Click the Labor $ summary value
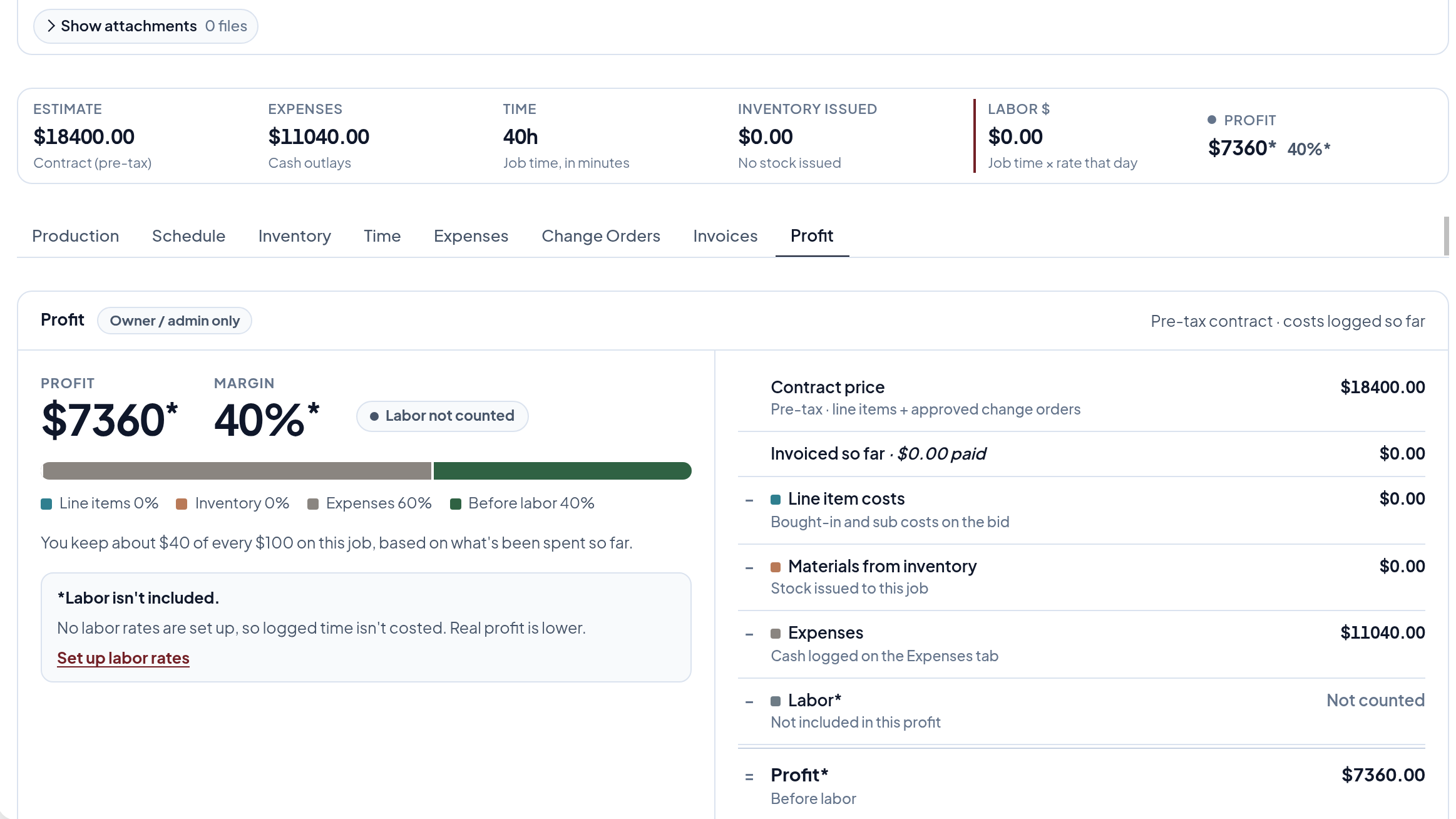The image size is (1456, 819). point(1015,136)
